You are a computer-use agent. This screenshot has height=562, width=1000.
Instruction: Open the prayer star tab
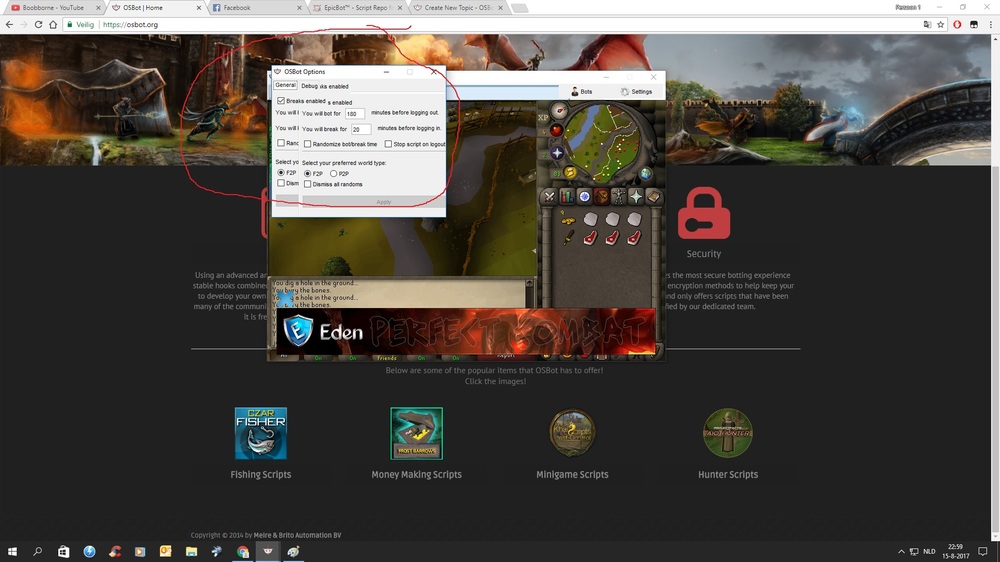click(x=636, y=197)
